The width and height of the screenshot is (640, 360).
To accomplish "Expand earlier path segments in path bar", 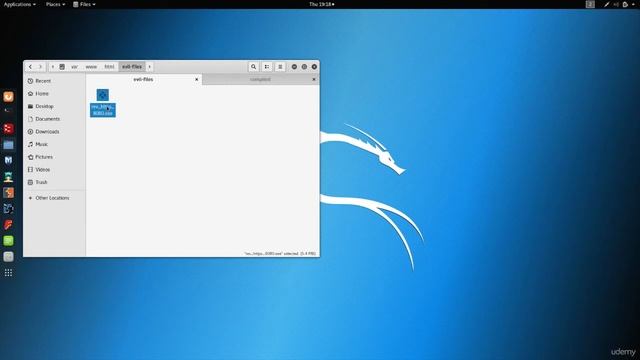I will (x=53, y=67).
